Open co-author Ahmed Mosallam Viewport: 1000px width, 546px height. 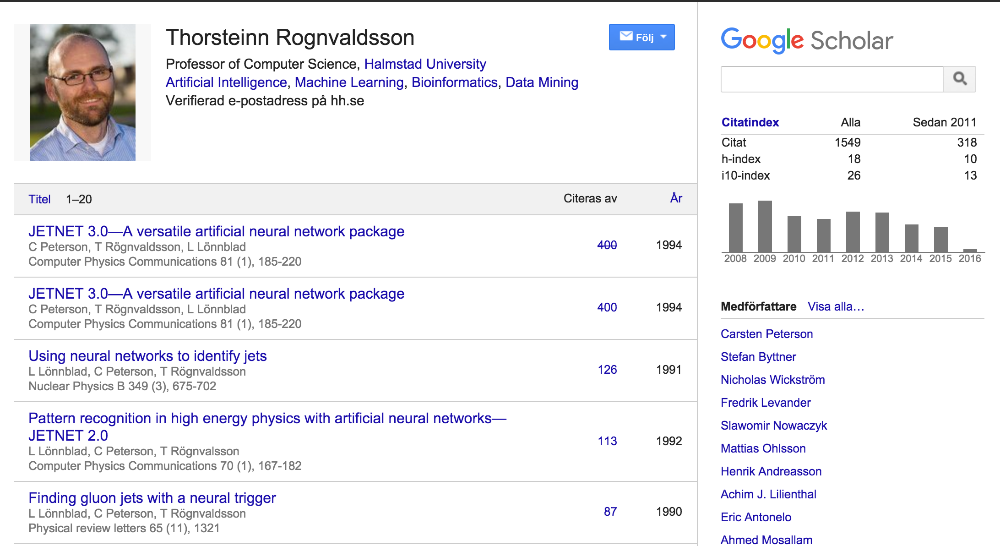tap(767, 540)
